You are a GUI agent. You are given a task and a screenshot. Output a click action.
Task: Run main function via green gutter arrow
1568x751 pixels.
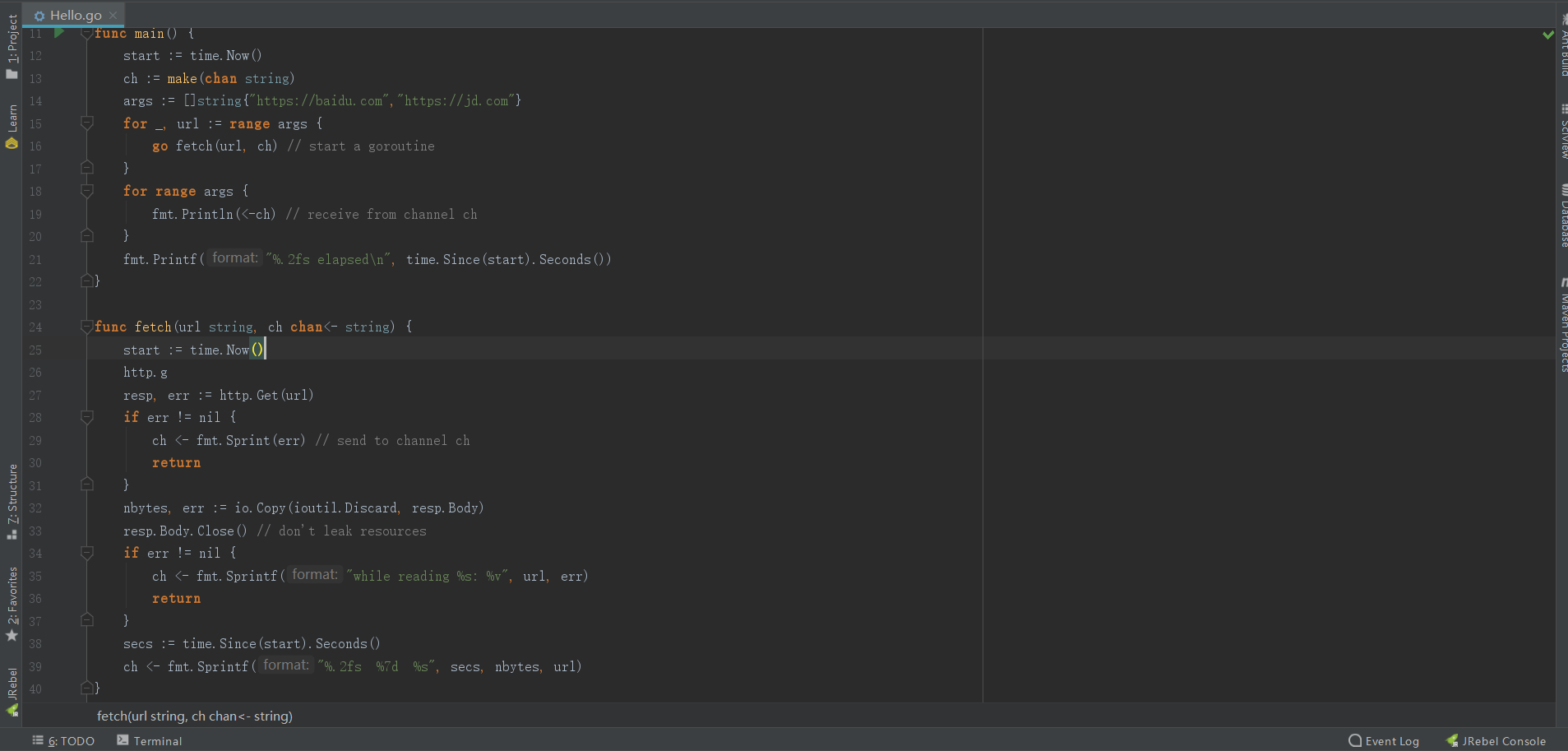pos(59,33)
